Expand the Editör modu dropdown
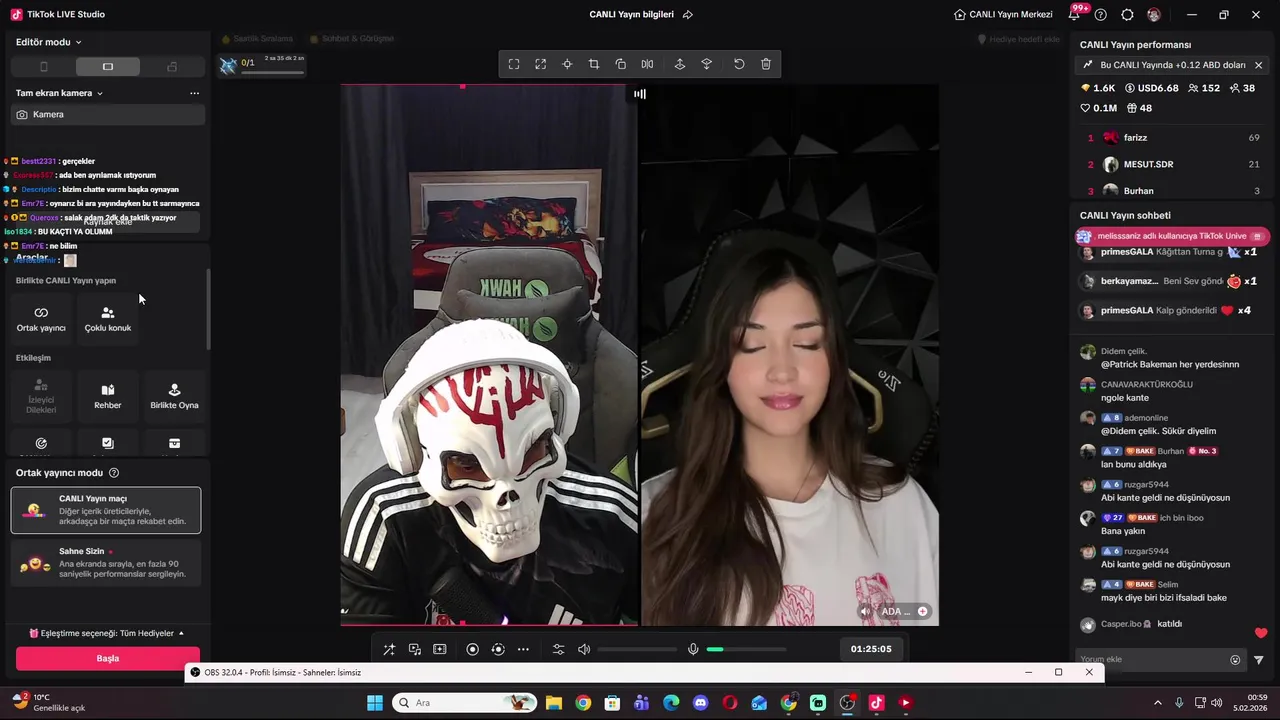Screen dimensions: 1280x720 tap(49, 42)
